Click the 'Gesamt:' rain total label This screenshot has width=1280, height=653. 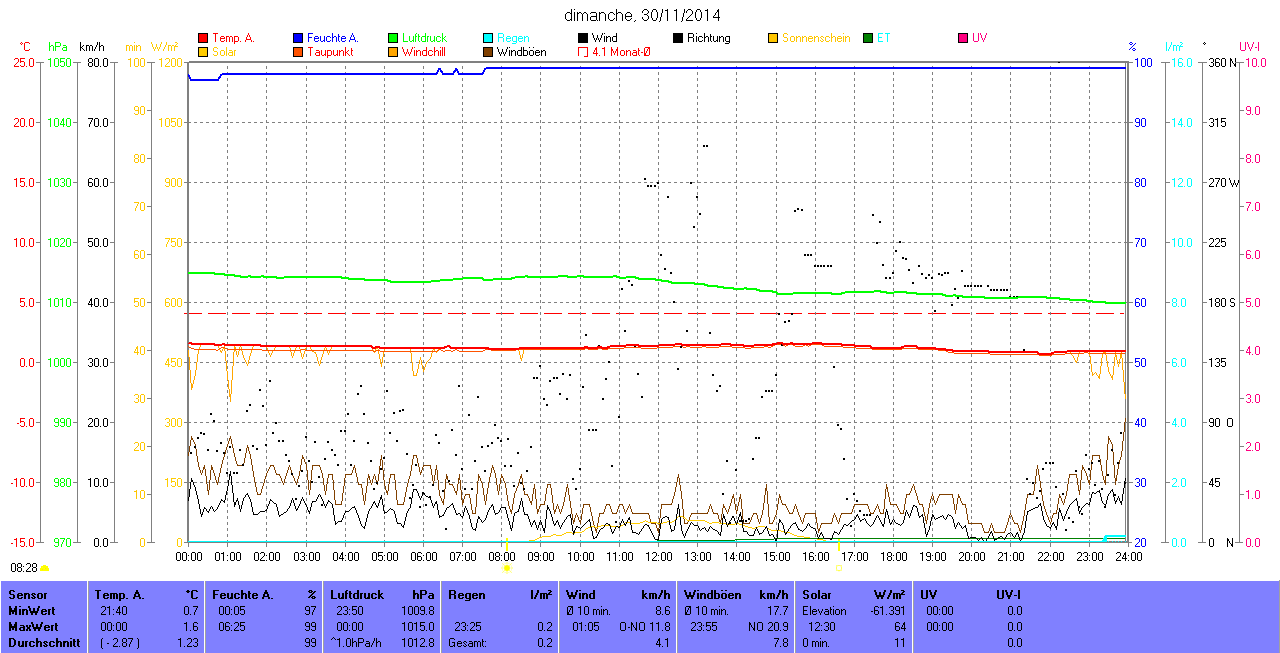click(467, 643)
